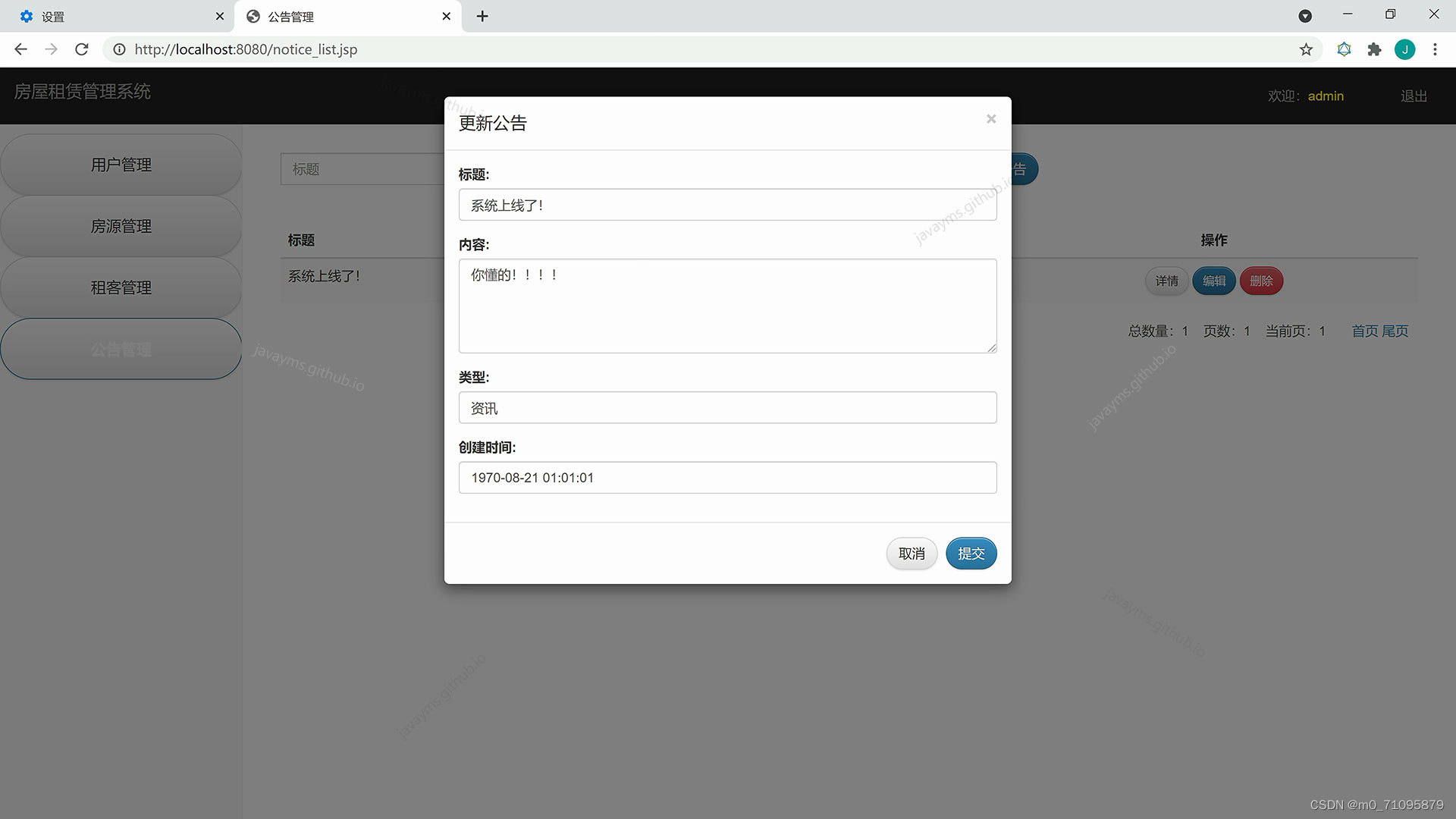Focus the 创建时间 date field

727,478
